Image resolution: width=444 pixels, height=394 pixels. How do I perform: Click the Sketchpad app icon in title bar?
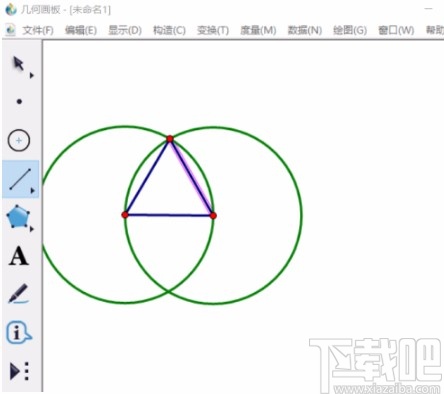[11, 9]
